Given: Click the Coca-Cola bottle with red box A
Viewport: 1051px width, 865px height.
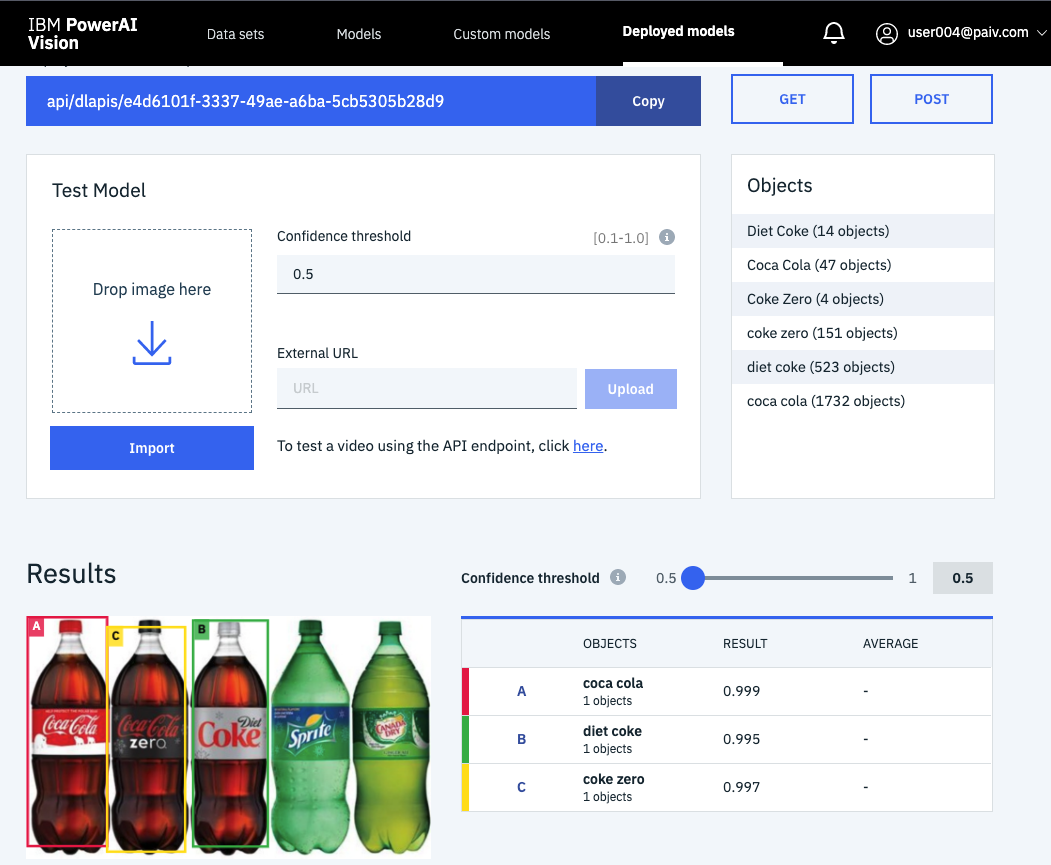Looking at the screenshot, I should (x=68, y=732).
